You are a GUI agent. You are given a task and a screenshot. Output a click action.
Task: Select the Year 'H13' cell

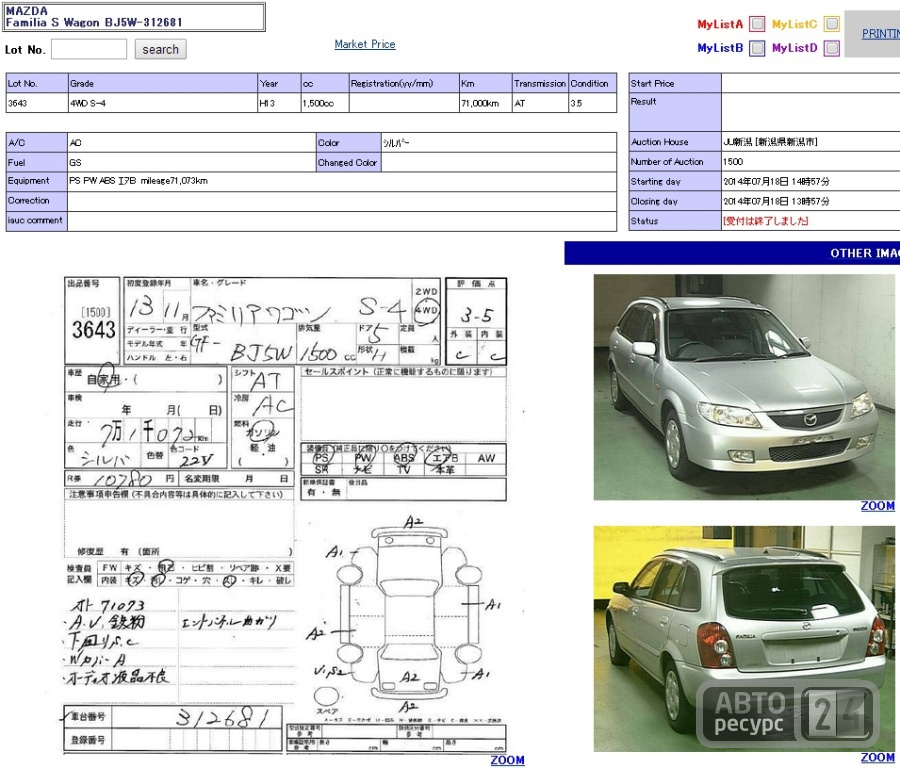pyautogui.click(x=280, y=103)
